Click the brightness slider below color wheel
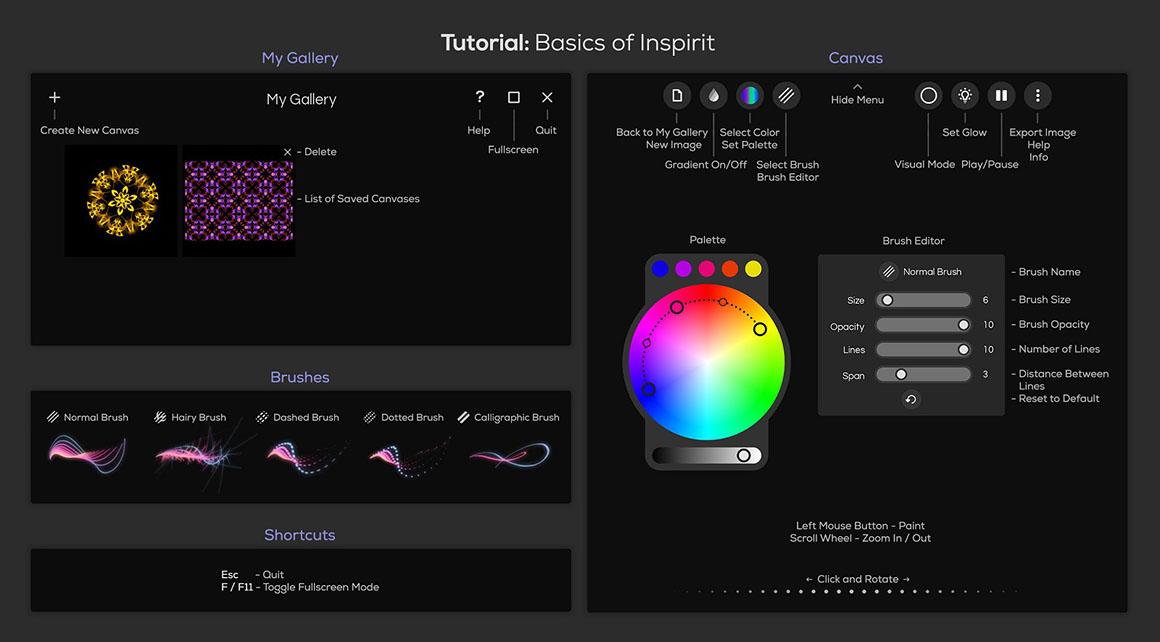Viewport: 1160px width, 642px height. (706, 456)
